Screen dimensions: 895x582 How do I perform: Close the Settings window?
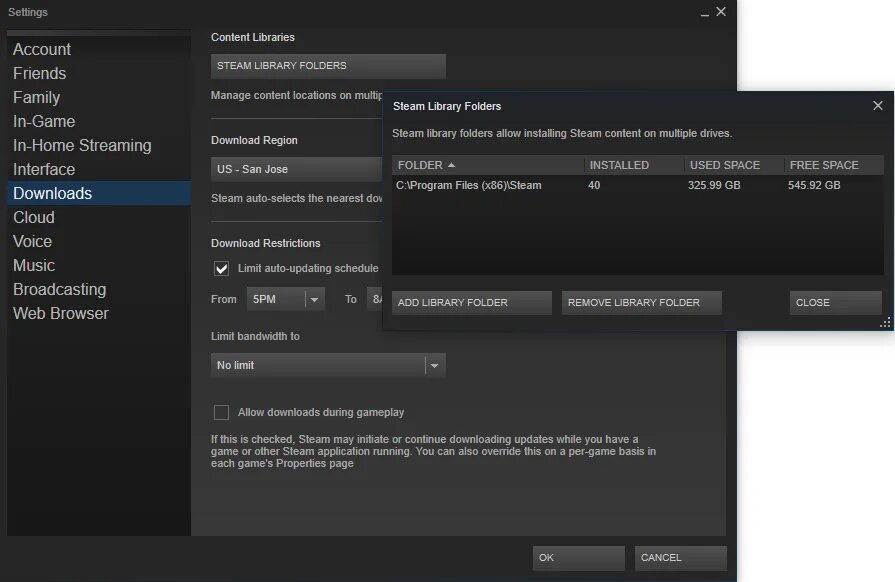coord(721,11)
